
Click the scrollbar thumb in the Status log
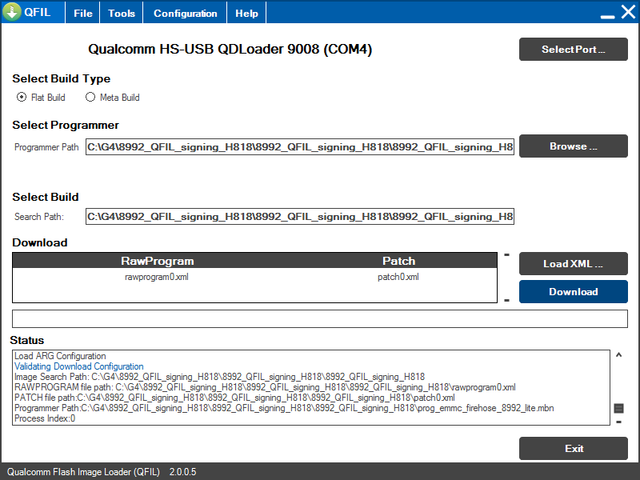tap(619, 408)
